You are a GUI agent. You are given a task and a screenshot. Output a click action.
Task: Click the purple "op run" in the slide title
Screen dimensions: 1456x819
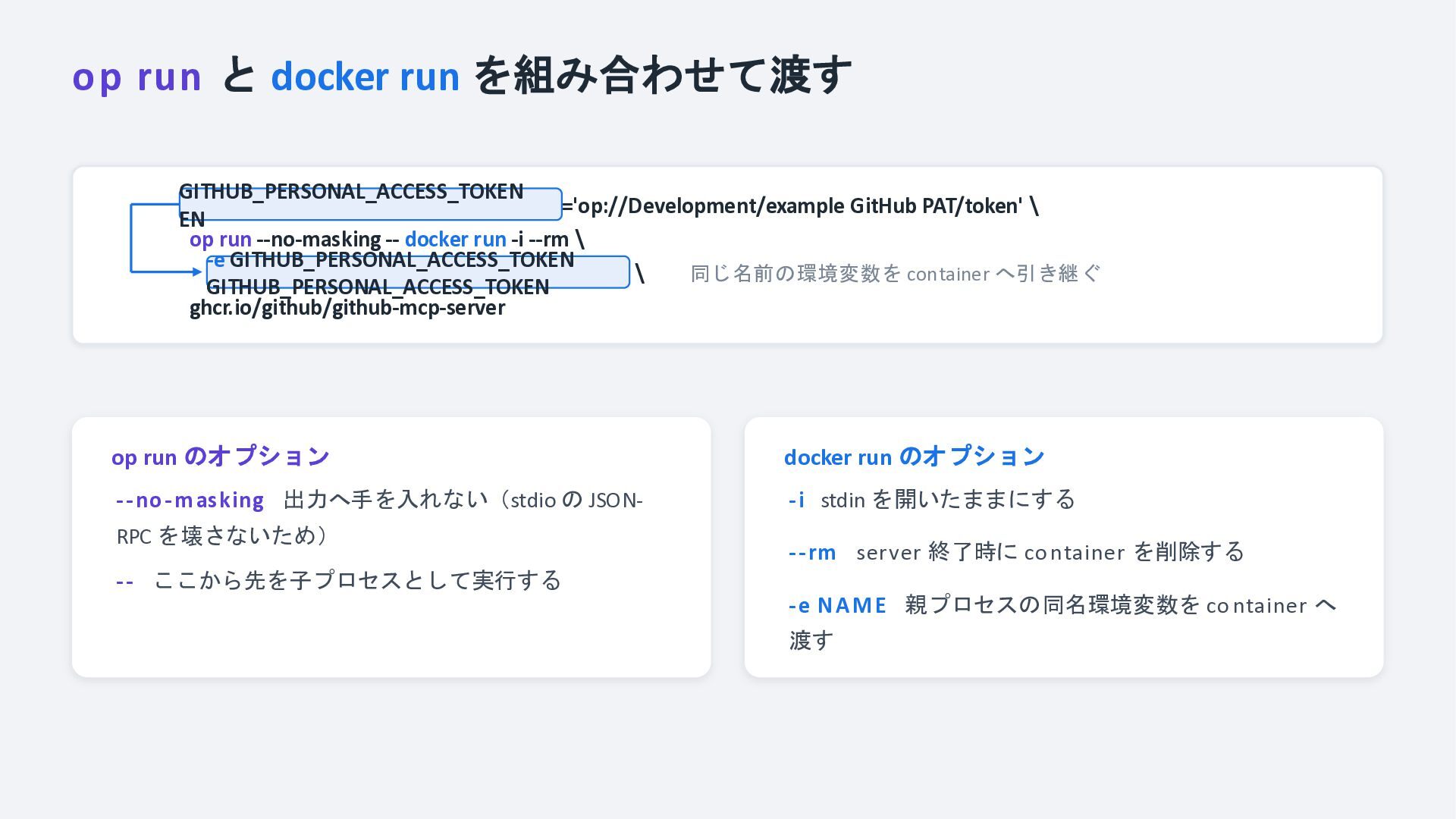[x=137, y=77]
